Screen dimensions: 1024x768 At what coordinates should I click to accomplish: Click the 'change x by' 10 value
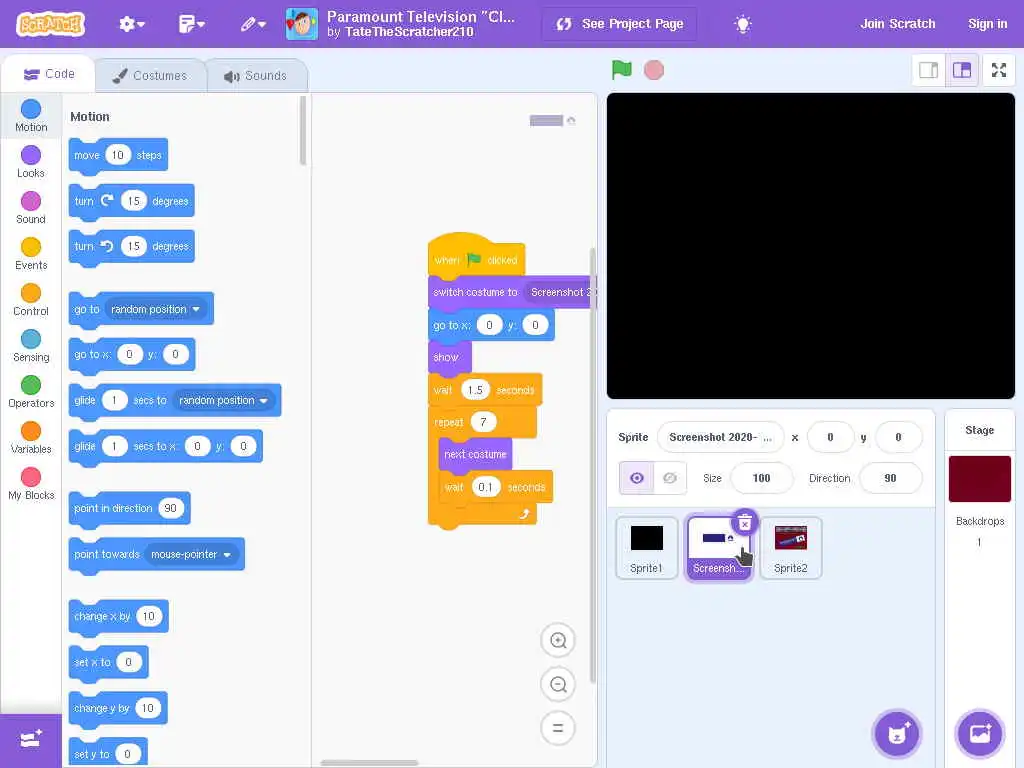[x=149, y=616]
